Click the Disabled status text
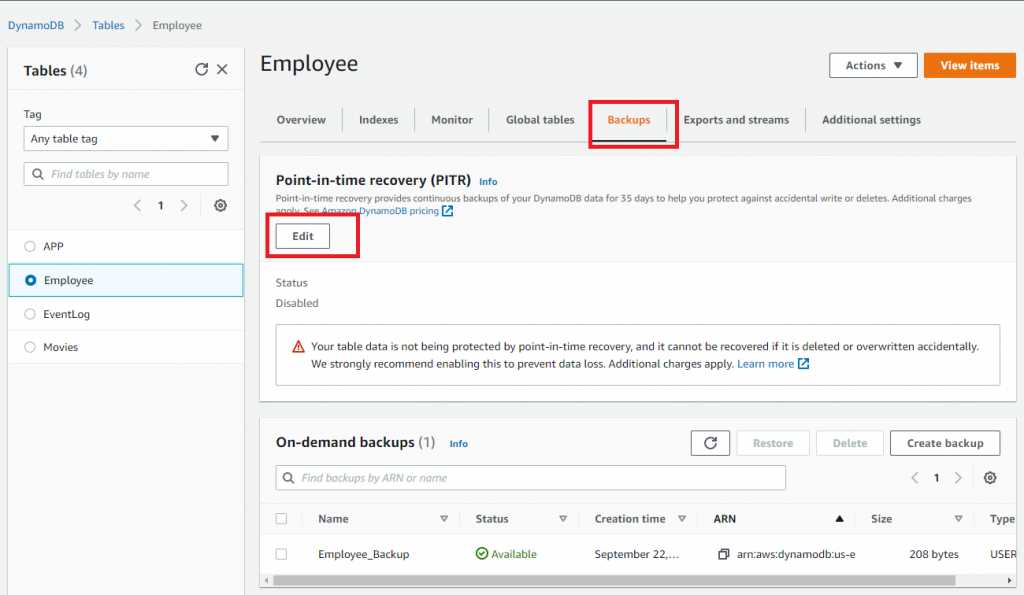This screenshot has width=1024, height=595. point(297,303)
